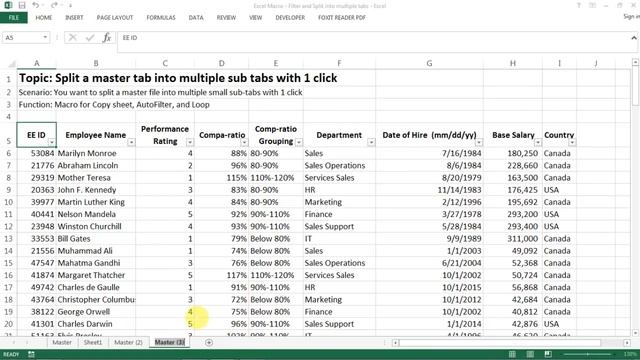The height and width of the screenshot is (360, 640).
Task: Switch to Page Layout view icon
Action: tap(530, 354)
